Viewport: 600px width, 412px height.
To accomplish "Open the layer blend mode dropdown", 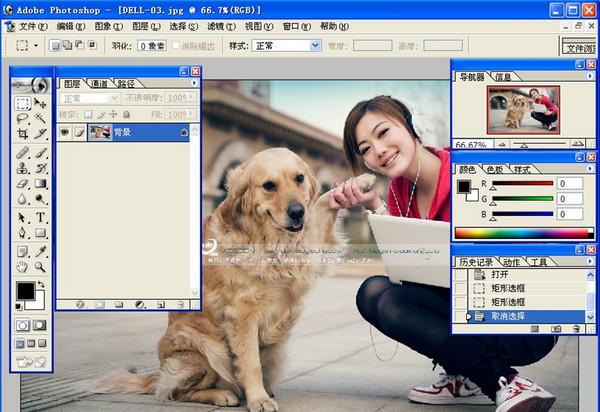I will 89,99.
